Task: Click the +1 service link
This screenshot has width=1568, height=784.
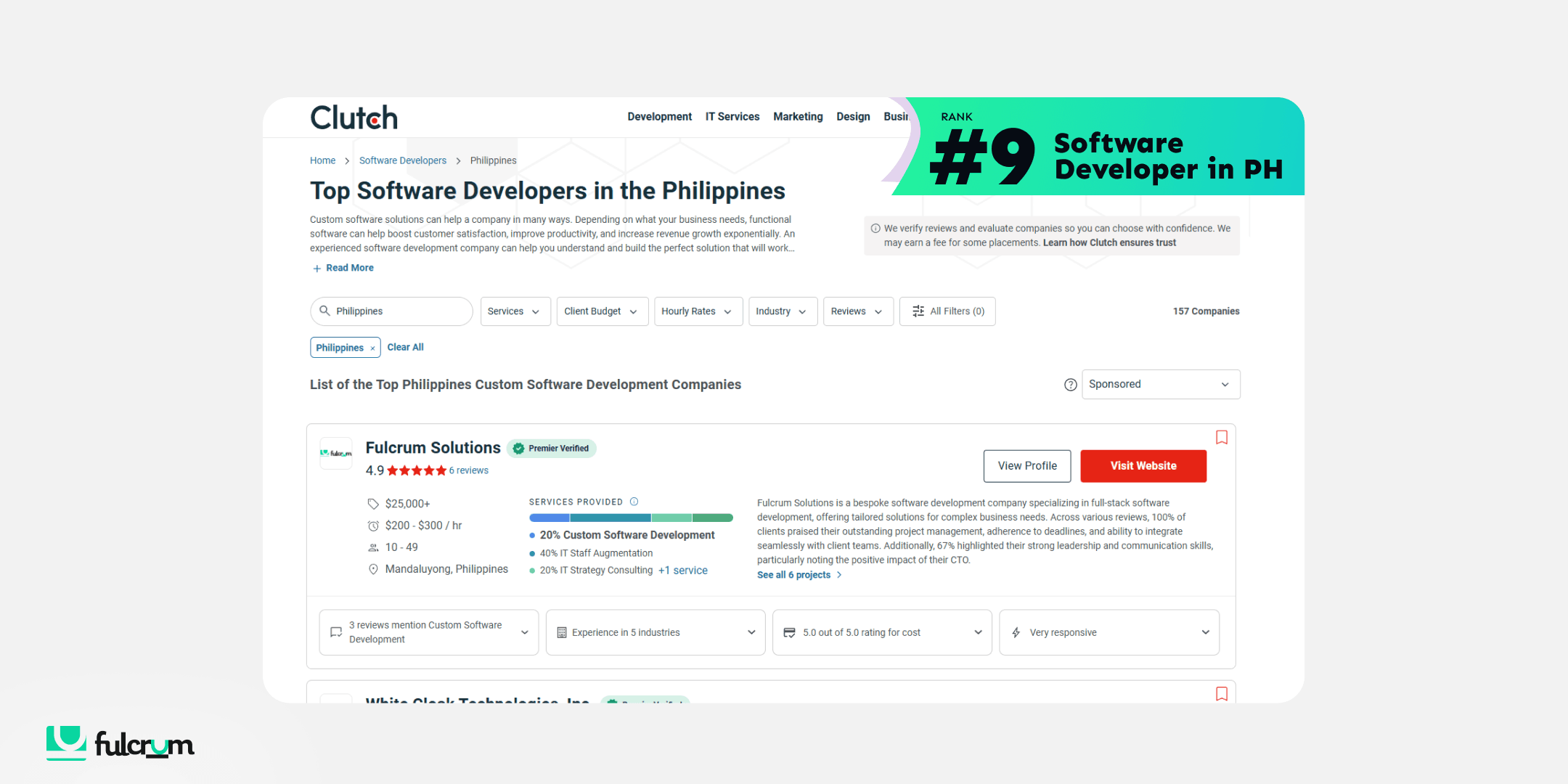Action: click(682, 571)
